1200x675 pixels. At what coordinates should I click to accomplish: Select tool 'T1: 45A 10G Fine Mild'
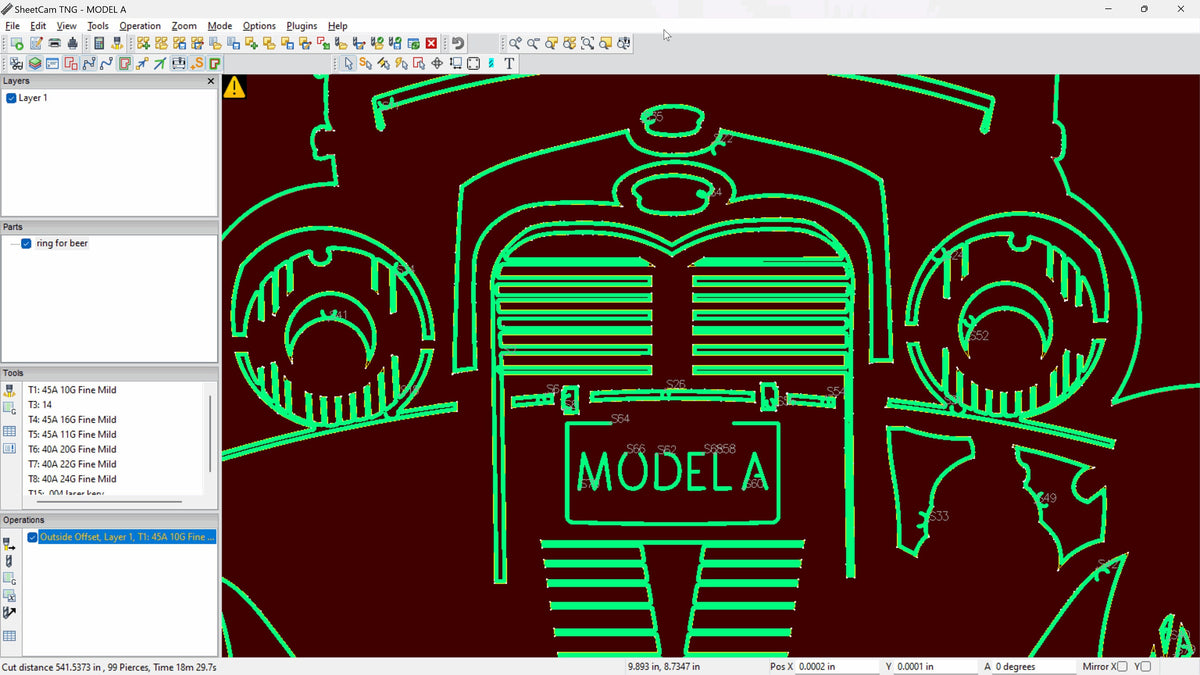[x=72, y=390]
